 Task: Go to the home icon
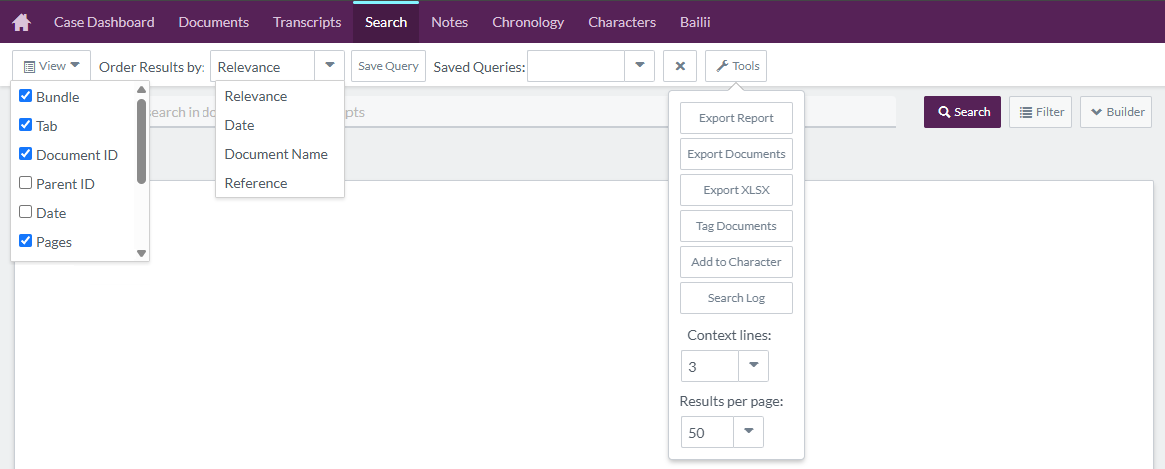22,22
